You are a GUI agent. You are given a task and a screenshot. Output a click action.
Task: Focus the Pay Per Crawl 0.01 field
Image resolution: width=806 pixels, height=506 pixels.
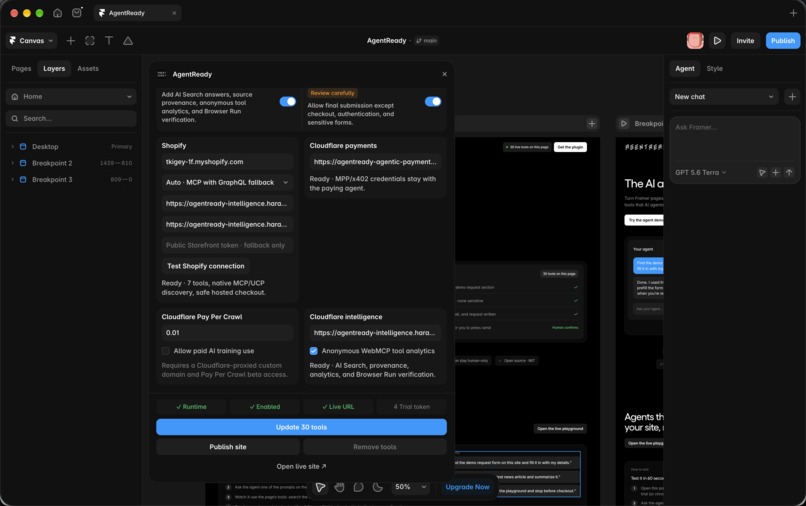click(x=227, y=333)
